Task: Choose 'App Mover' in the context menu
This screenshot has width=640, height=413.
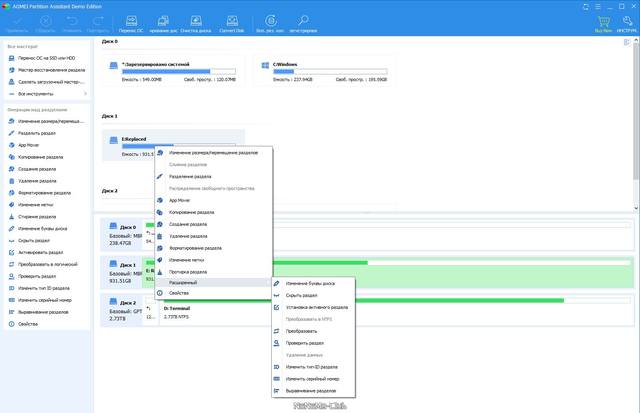Action: click(x=213, y=200)
